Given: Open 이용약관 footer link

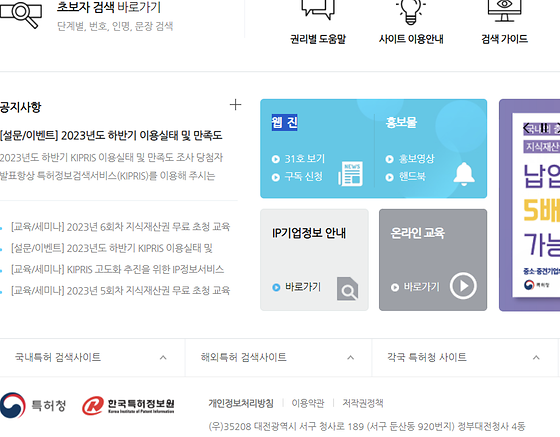Looking at the screenshot, I should [x=308, y=403].
